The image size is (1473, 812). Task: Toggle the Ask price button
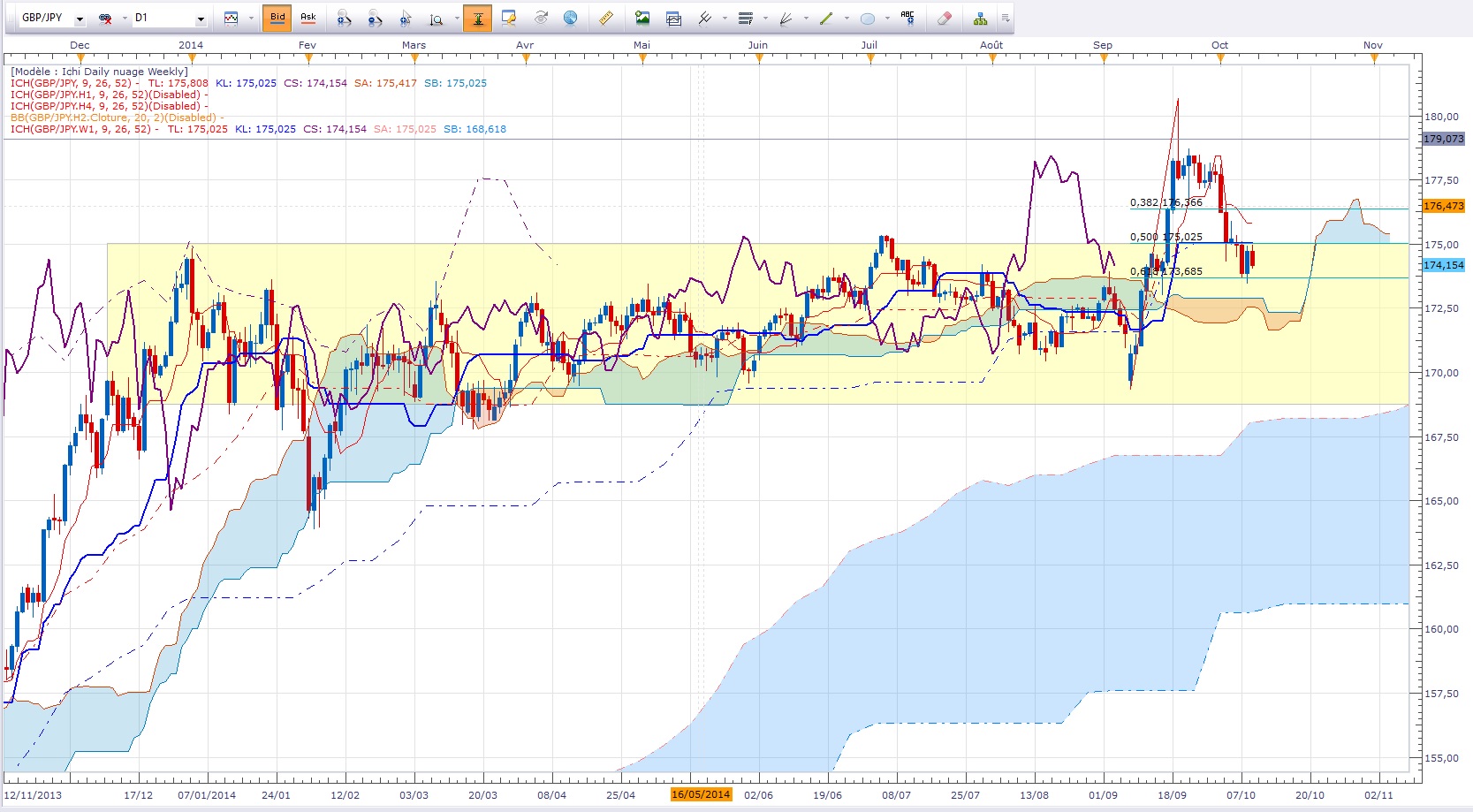coord(308,18)
